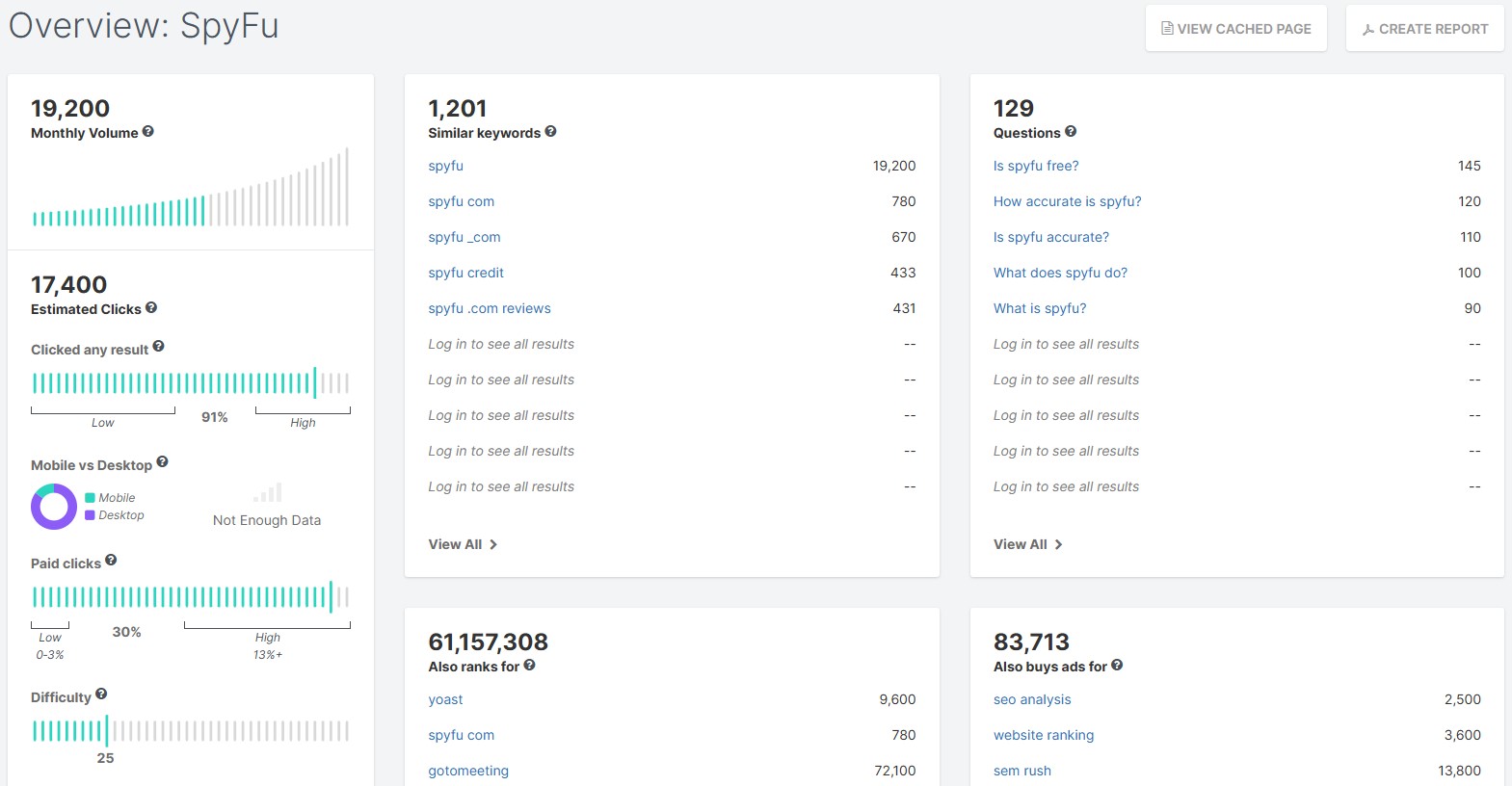Click the Create Report button

click(1425, 29)
